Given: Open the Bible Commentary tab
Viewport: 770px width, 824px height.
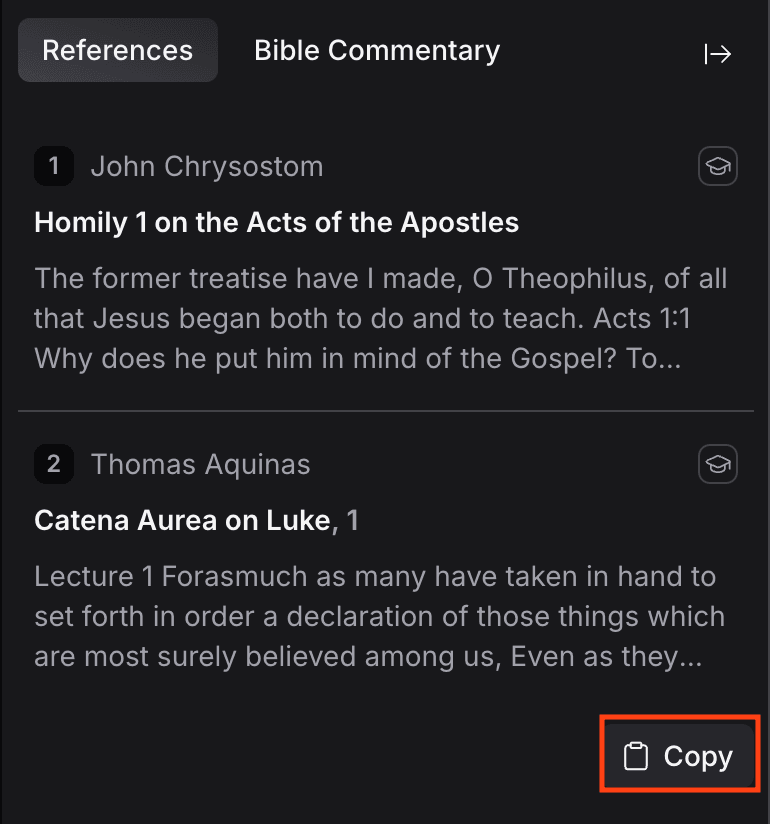Looking at the screenshot, I should point(376,50).
